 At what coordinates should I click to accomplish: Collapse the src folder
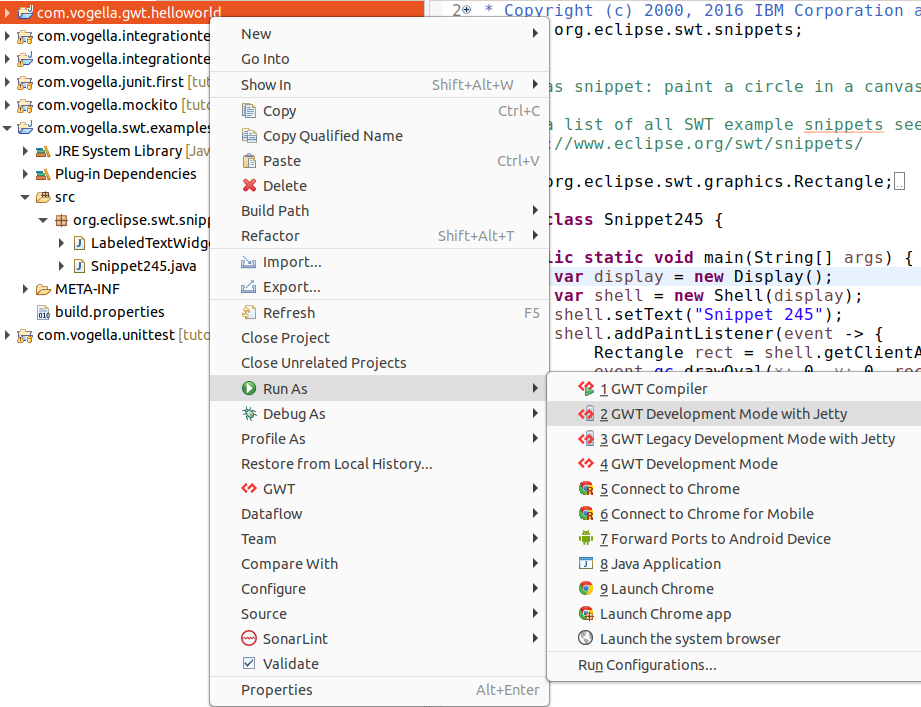click(25, 197)
